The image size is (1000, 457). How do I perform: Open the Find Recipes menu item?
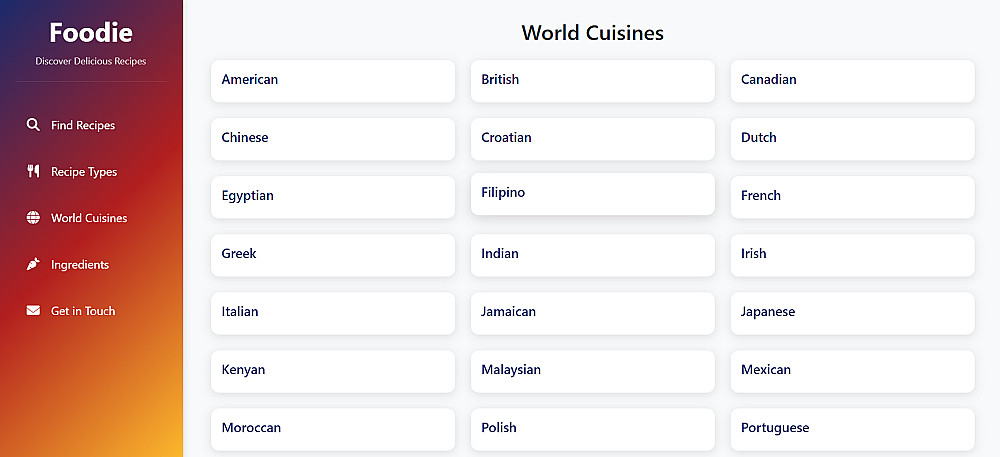83,125
